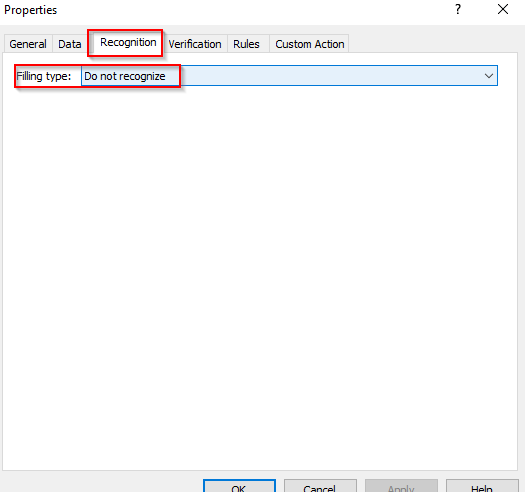Click blank tab strip right of Custom Action
This screenshot has height=492, width=525.
(434, 43)
